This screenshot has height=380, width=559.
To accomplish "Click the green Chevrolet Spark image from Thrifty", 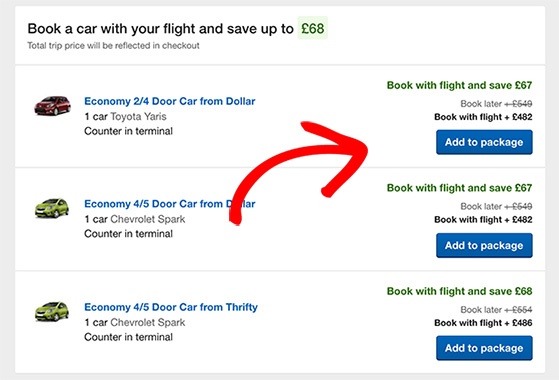I will pyautogui.click(x=52, y=311).
